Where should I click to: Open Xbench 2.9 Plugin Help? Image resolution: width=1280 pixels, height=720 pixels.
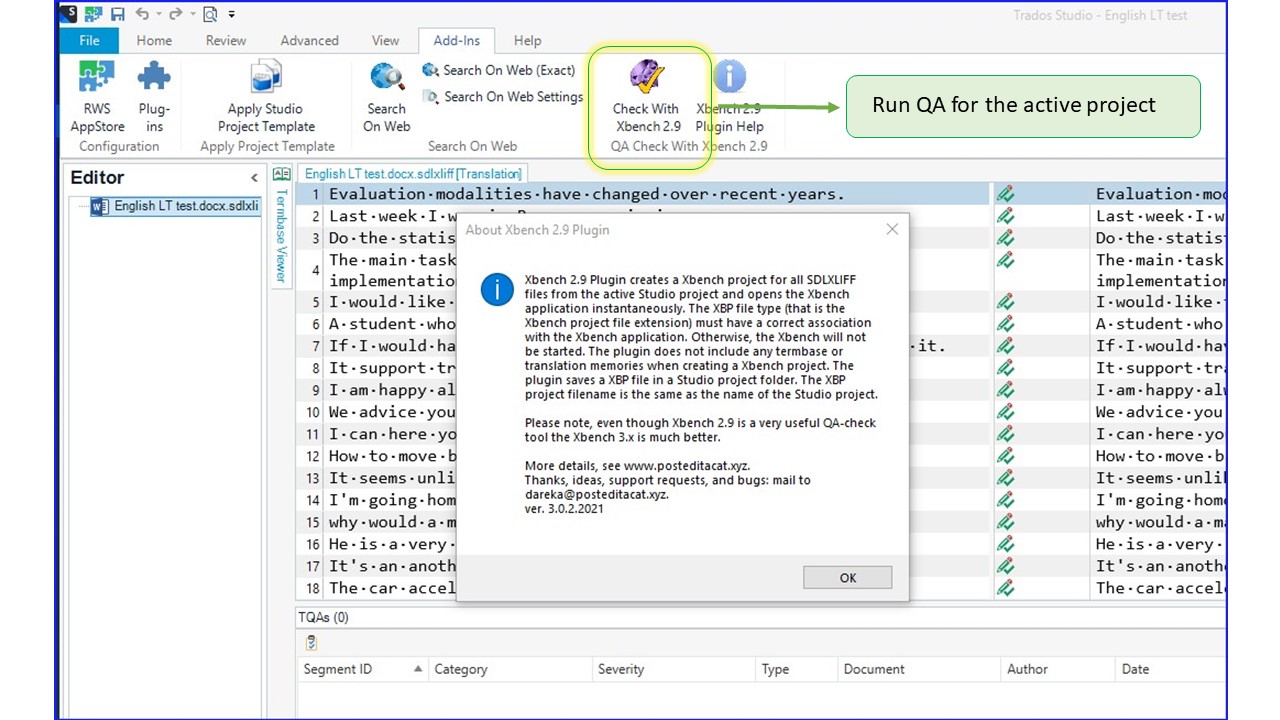point(730,97)
